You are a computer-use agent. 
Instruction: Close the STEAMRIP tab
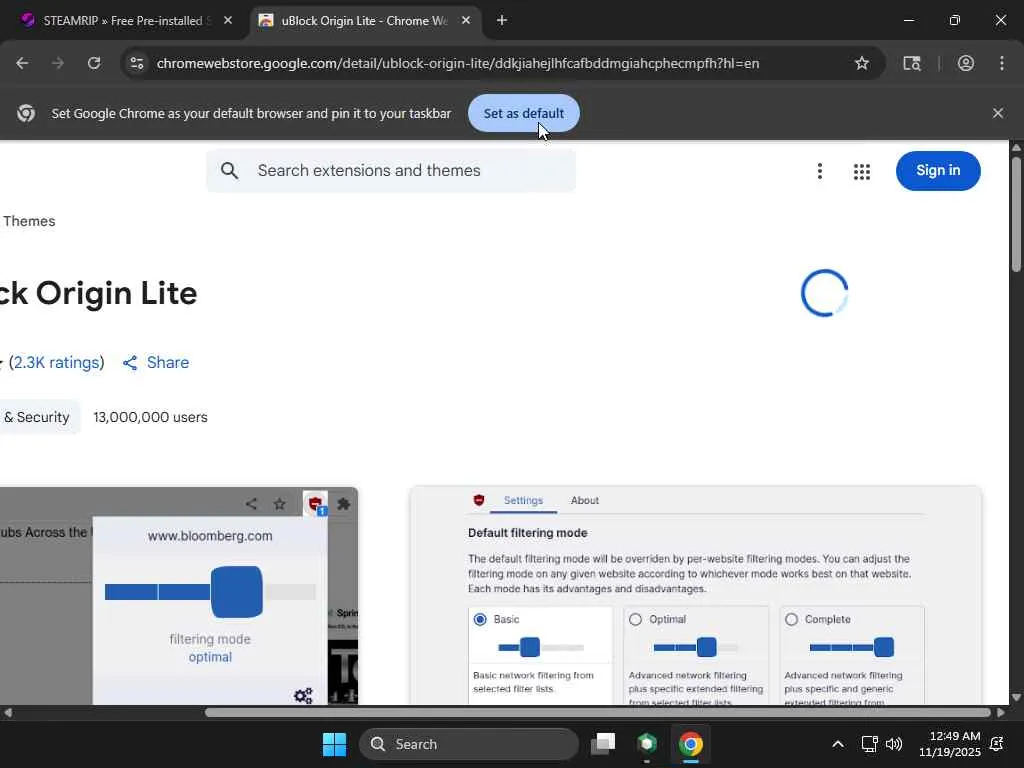coord(228,20)
